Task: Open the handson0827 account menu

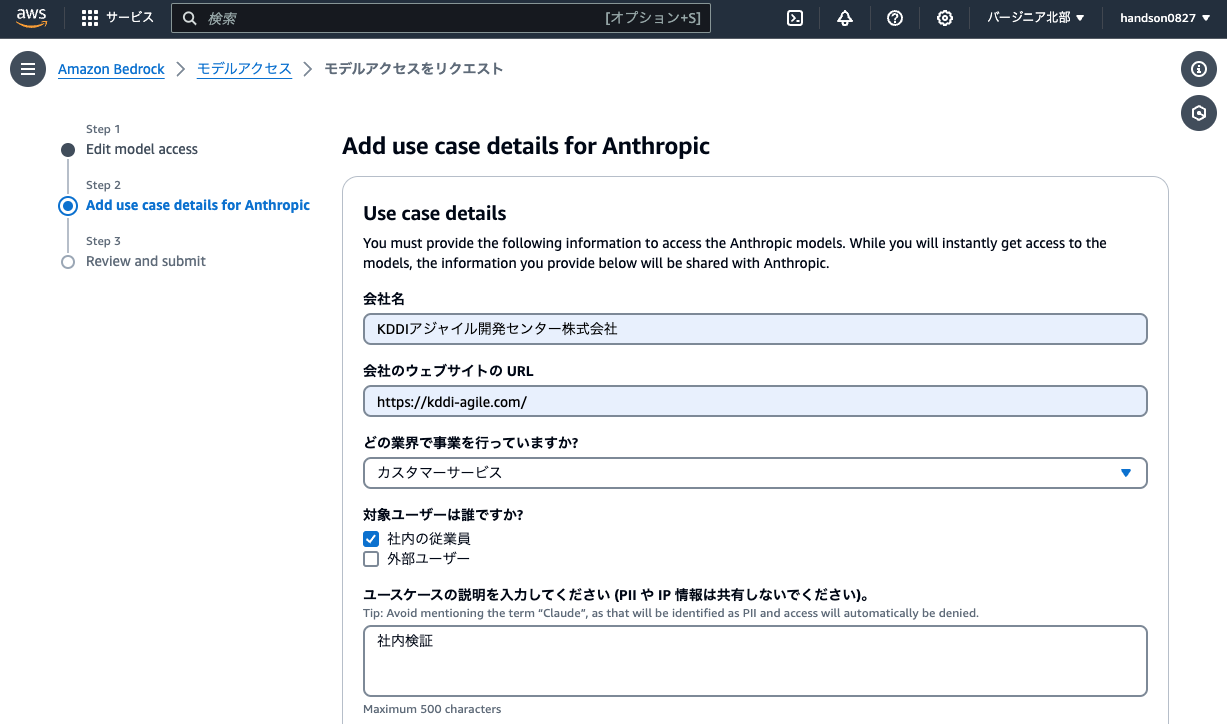Action: (x=1164, y=18)
